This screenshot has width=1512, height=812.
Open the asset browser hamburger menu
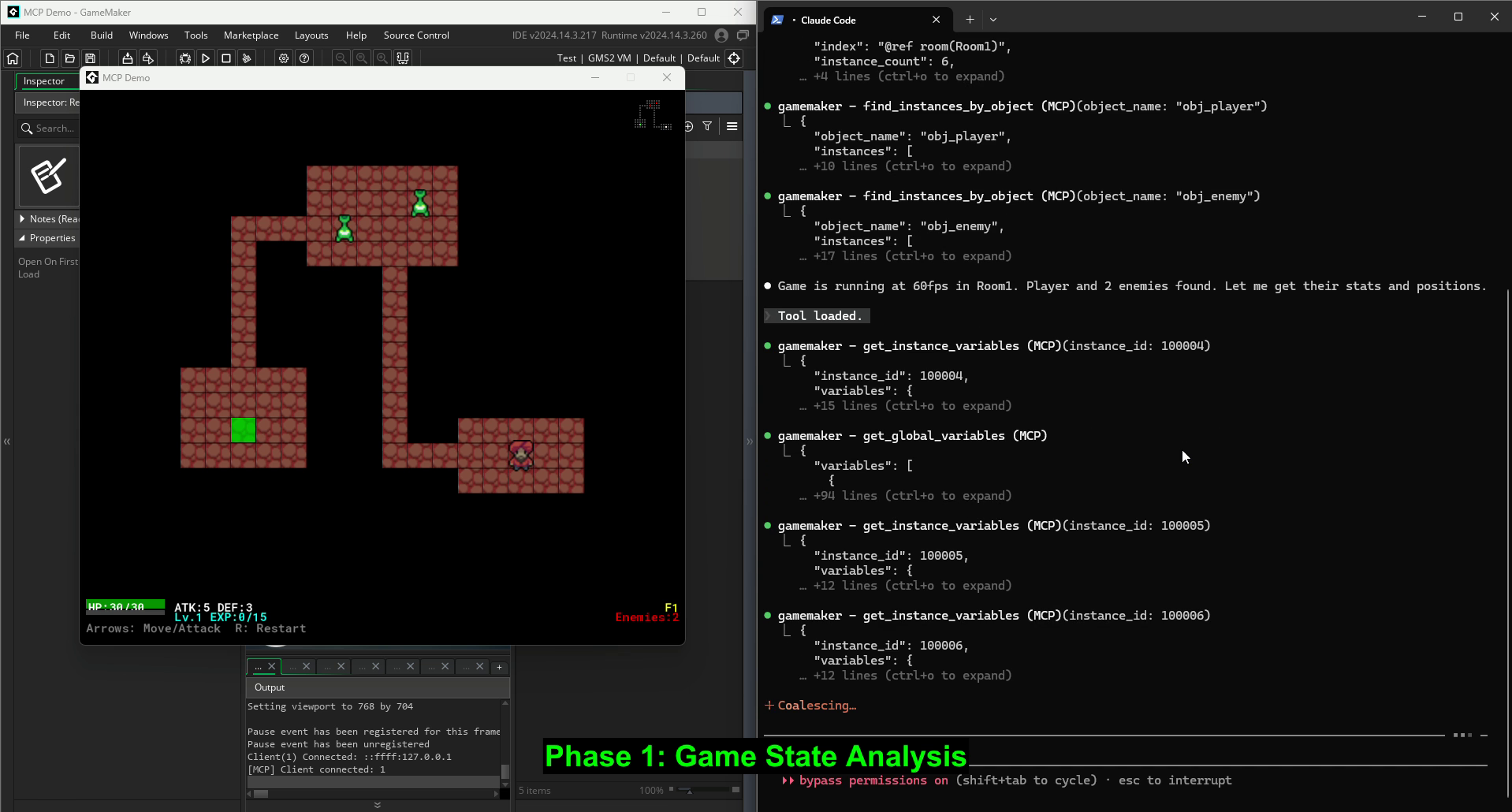tap(732, 126)
